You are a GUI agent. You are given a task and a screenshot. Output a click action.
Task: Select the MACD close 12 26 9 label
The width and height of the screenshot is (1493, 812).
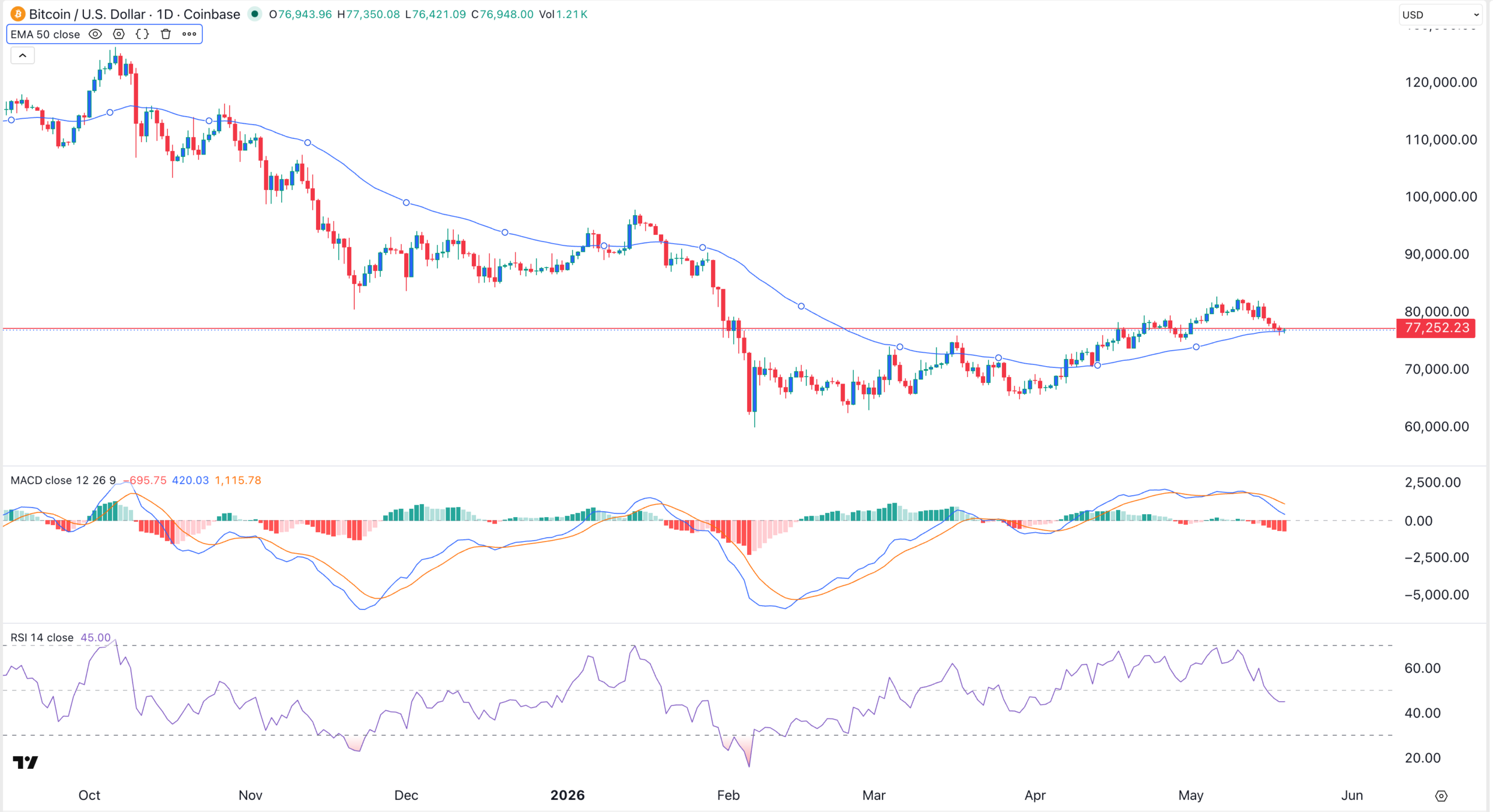click(63, 480)
